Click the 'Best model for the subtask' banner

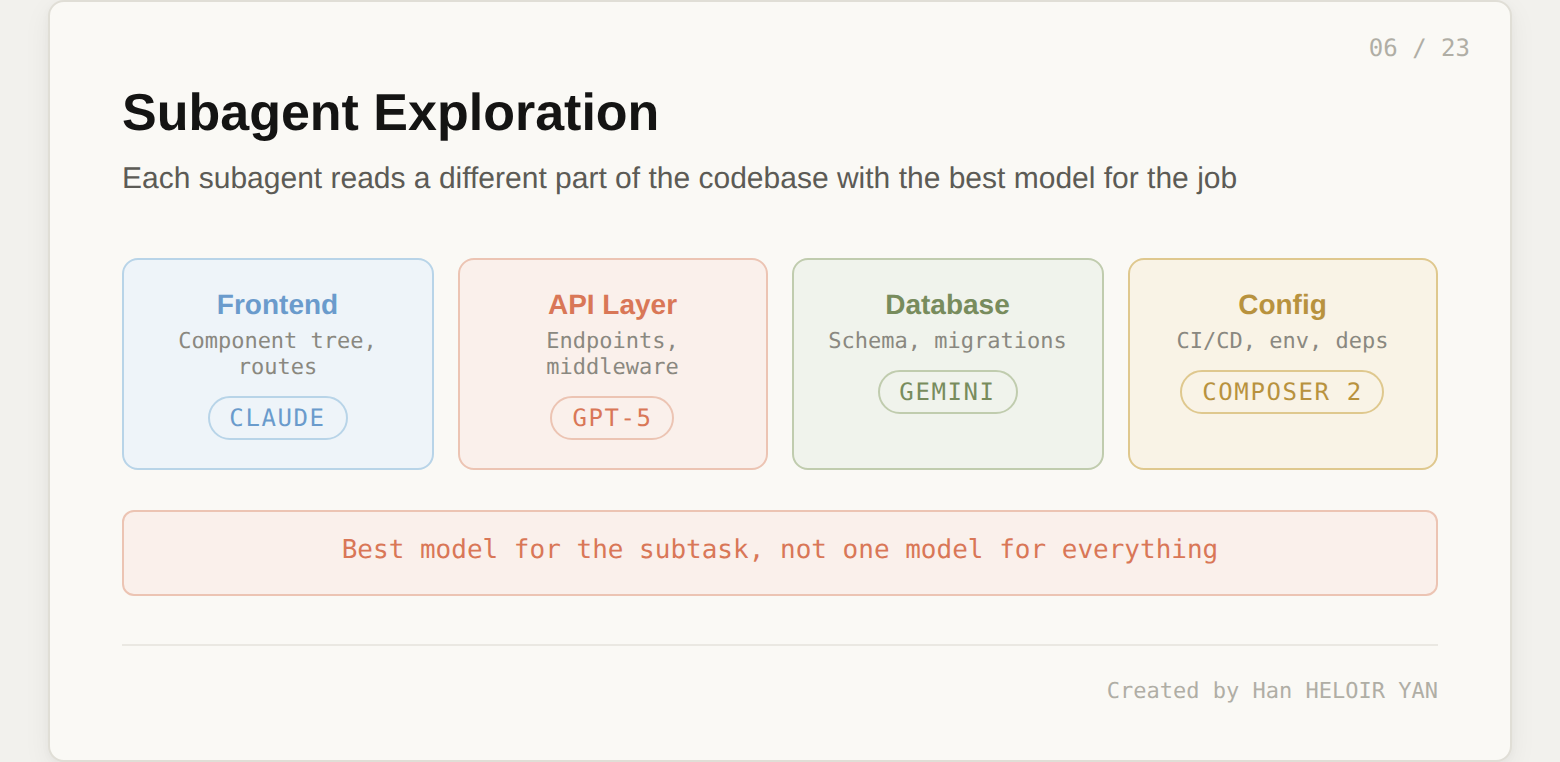coord(779,550)
